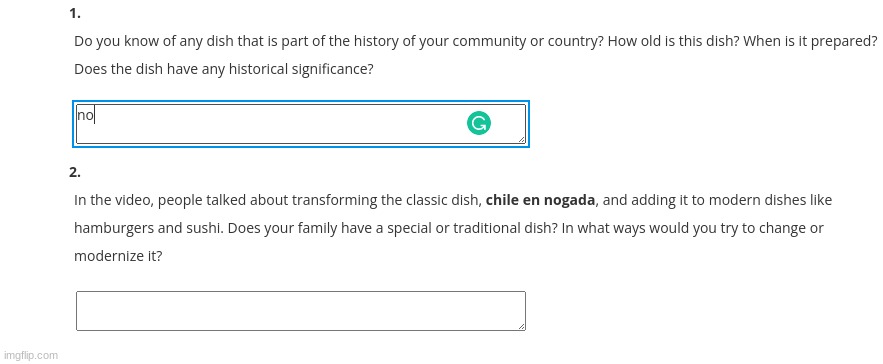Click the "modernize it?" line
Image resolution: width=883 pixels, height=364 pixels.
tap(118, 256)
